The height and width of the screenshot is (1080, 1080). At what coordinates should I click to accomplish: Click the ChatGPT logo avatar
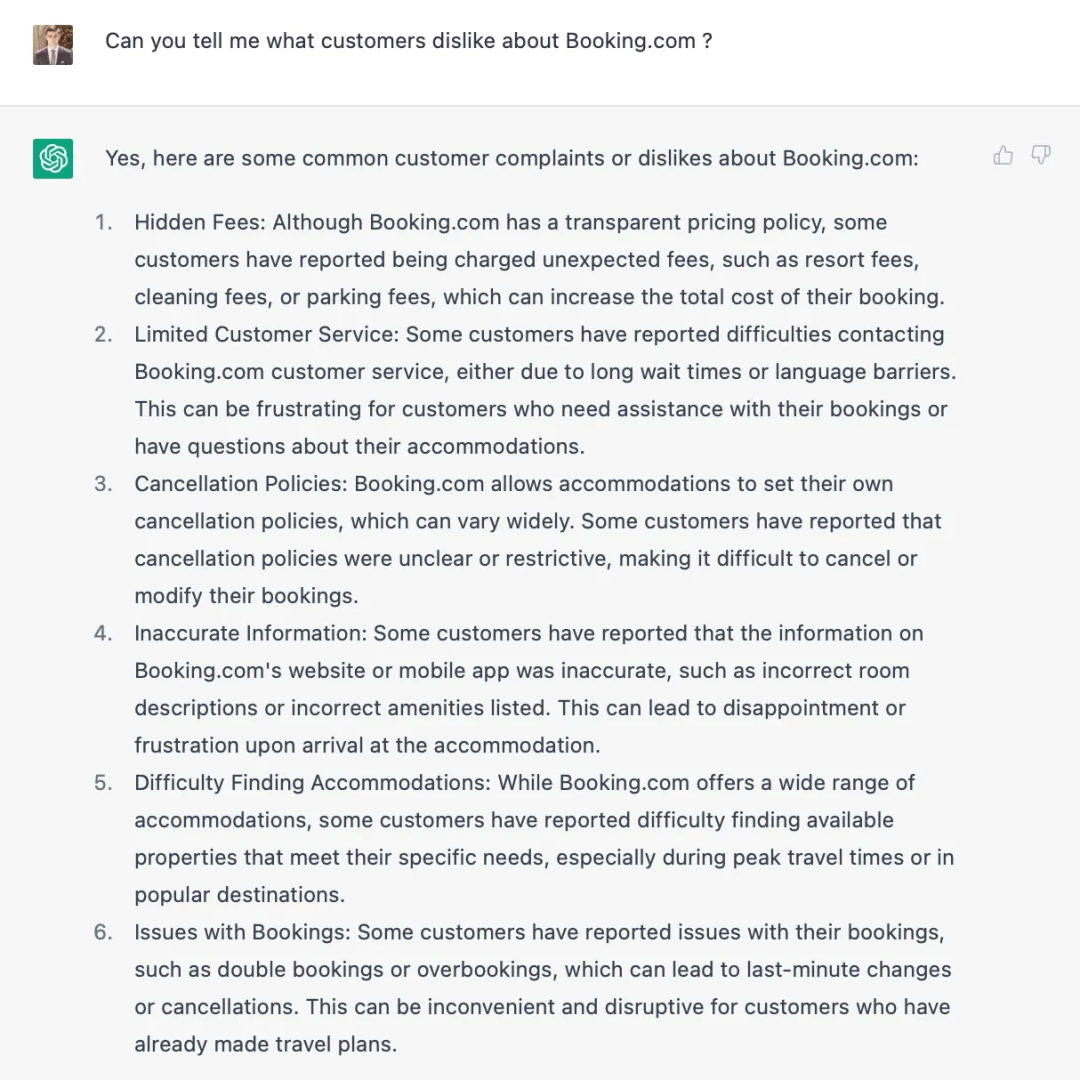click(x=53, y=158)
